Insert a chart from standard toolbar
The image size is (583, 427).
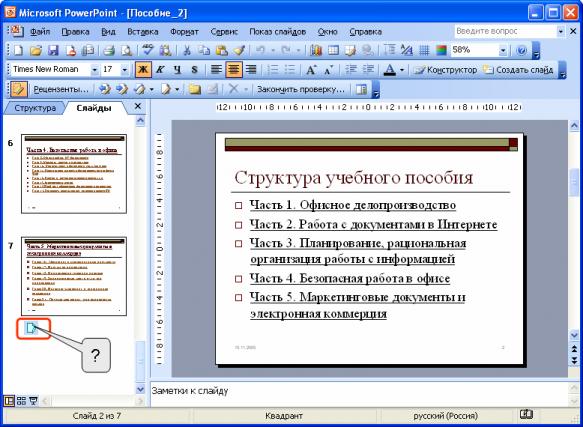316,50
